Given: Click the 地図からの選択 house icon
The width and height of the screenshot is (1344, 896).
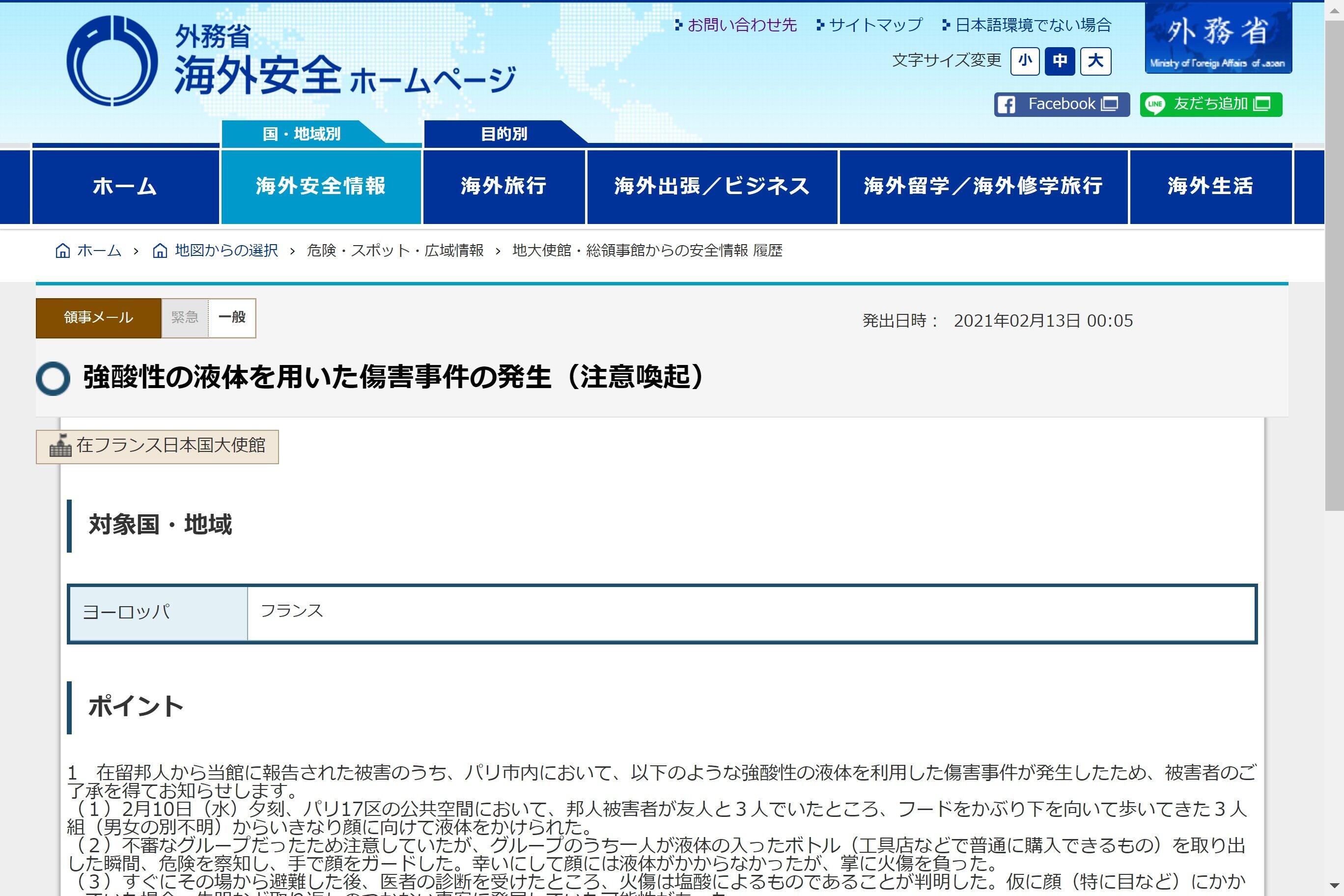Looking at the screenshot, I should click(160, 251).
